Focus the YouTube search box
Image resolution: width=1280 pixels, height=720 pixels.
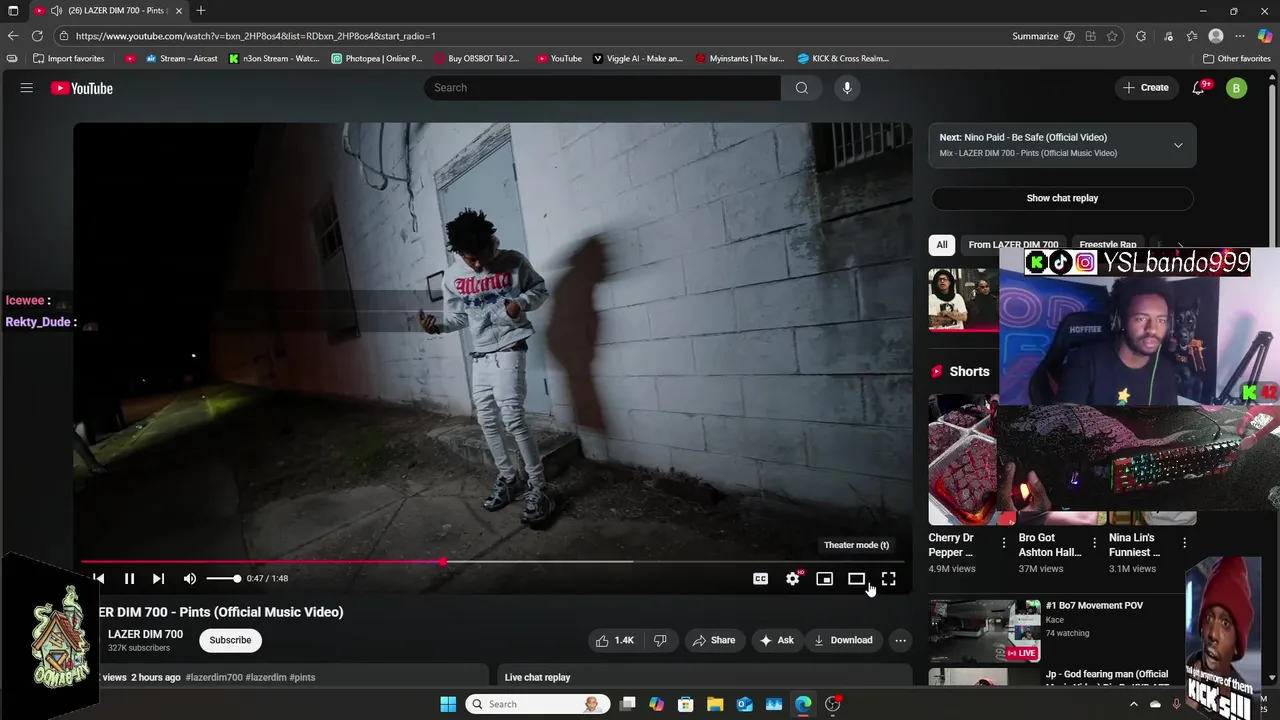[602, 88]
